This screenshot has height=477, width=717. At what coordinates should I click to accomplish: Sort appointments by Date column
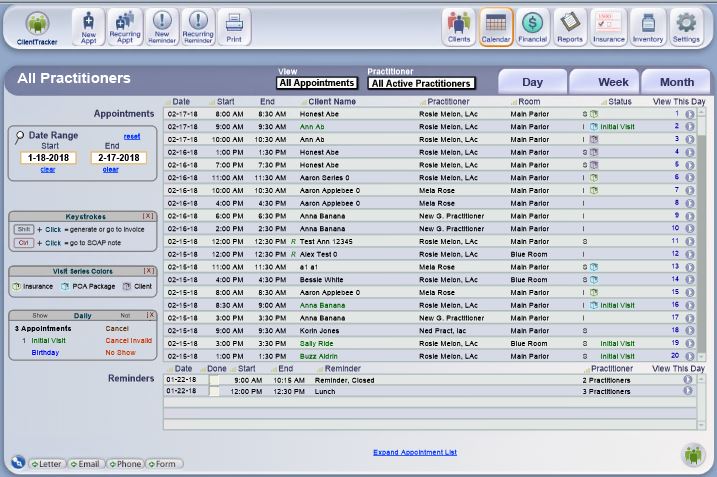pos(181,102)
